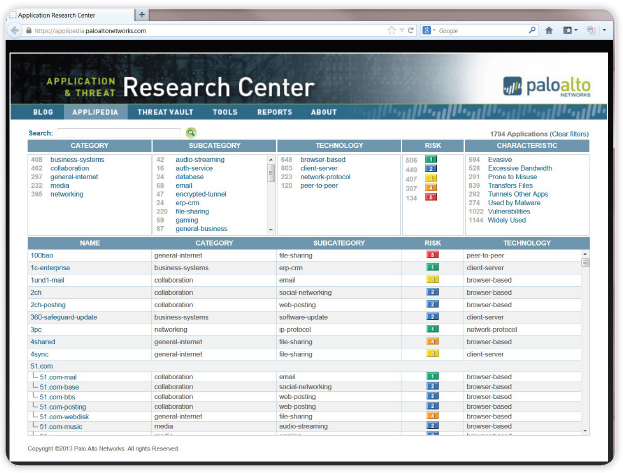Viewport: 623px width, 473px height.
Task: Open a new browser tab with plus button
Action: pos(142,15)
